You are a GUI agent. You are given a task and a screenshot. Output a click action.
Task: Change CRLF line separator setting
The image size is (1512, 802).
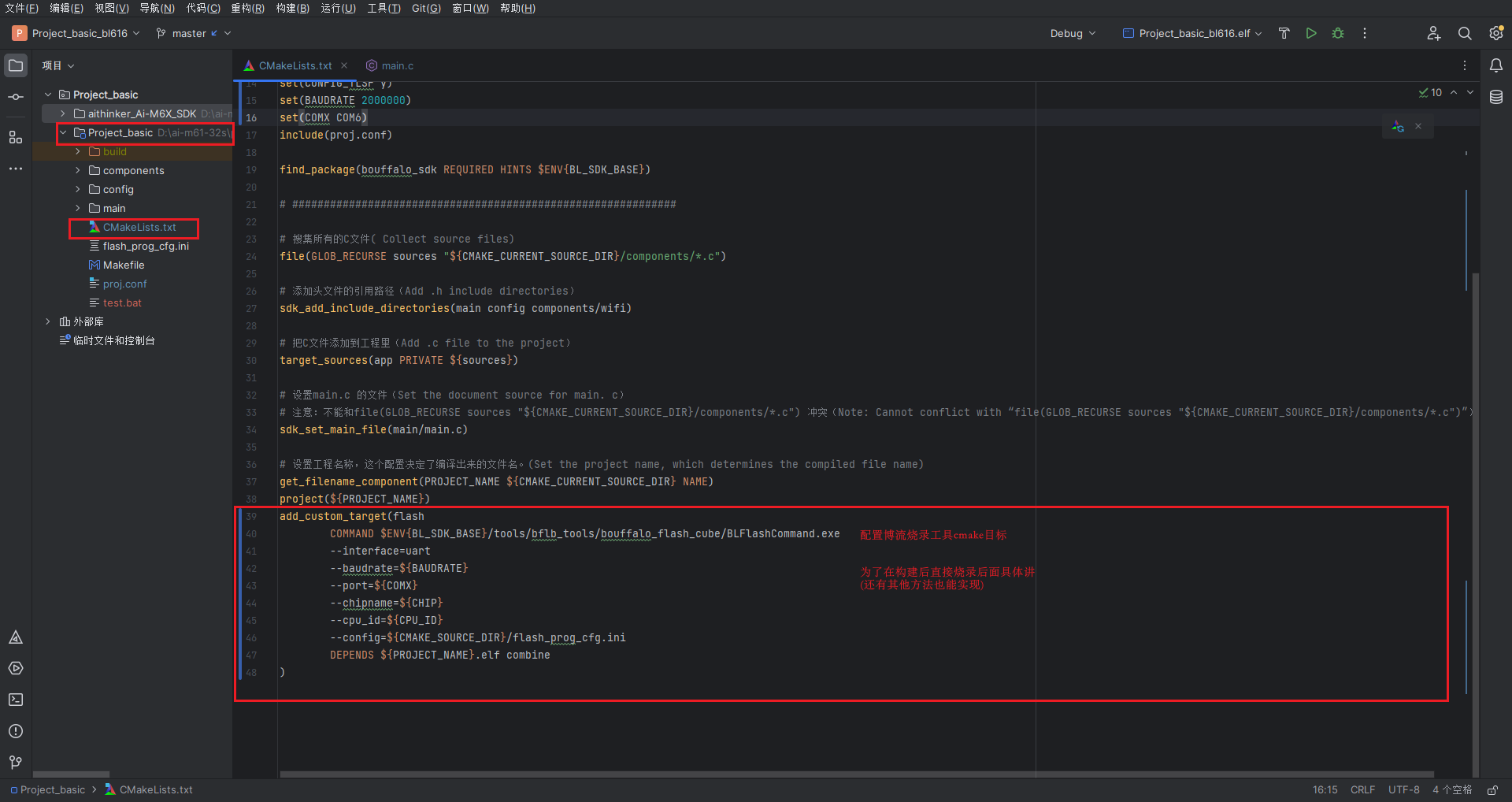point(1362,789)
